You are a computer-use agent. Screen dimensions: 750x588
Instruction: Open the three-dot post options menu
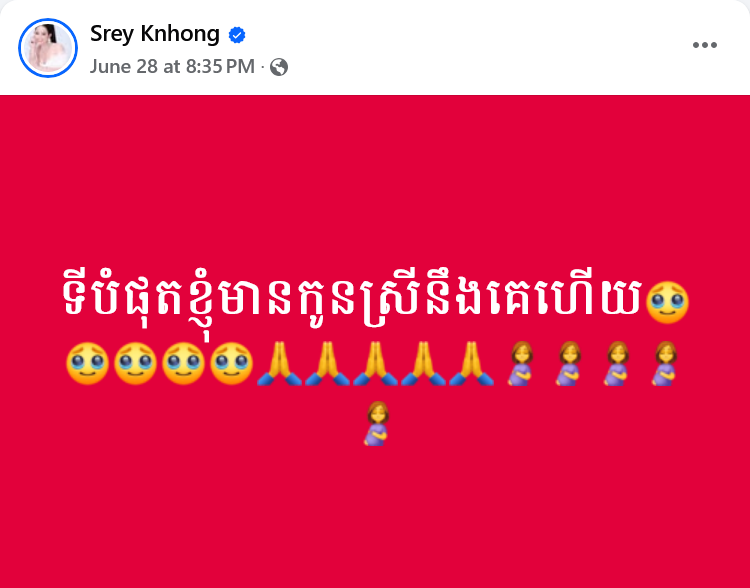[x=705, y=45]
